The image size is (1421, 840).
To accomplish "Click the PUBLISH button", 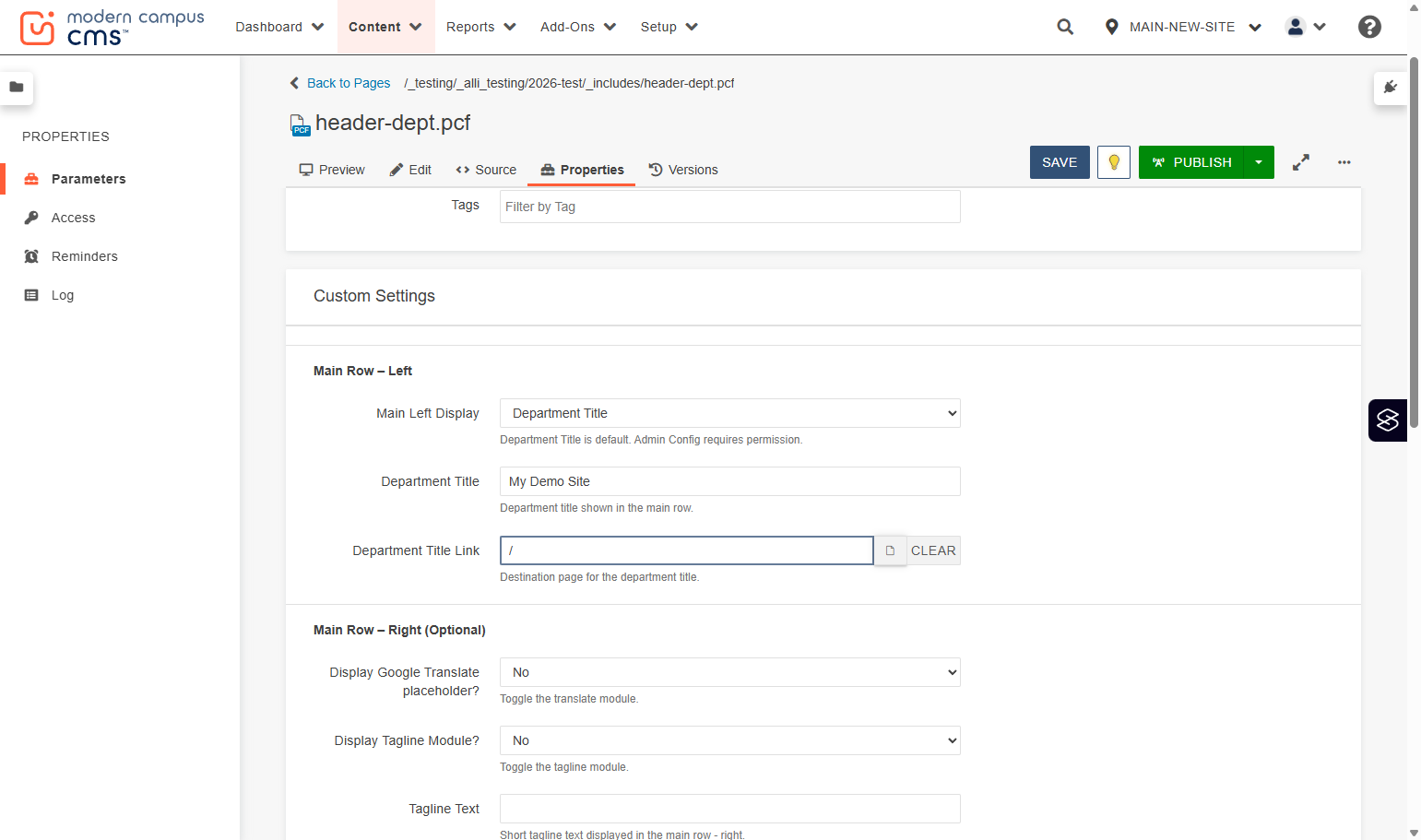I will point(1191,162).
